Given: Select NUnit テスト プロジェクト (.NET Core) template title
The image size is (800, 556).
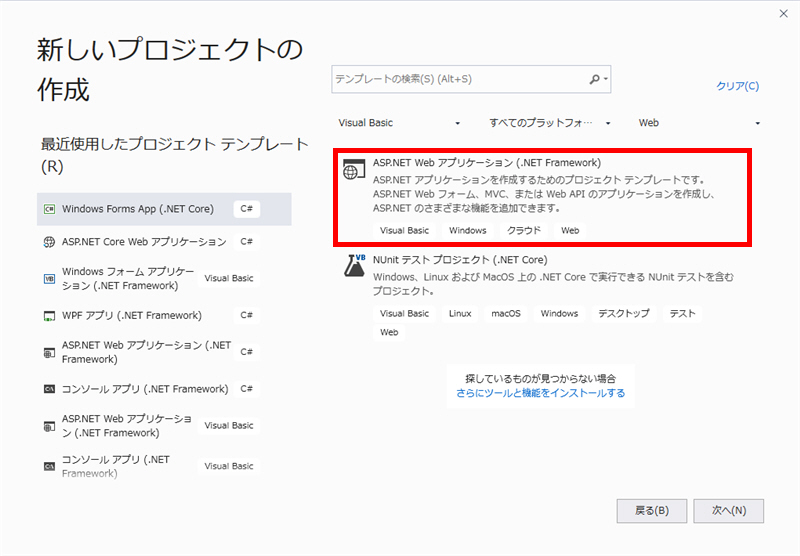Looking at the screenshot, I should (x=460, y=260).
